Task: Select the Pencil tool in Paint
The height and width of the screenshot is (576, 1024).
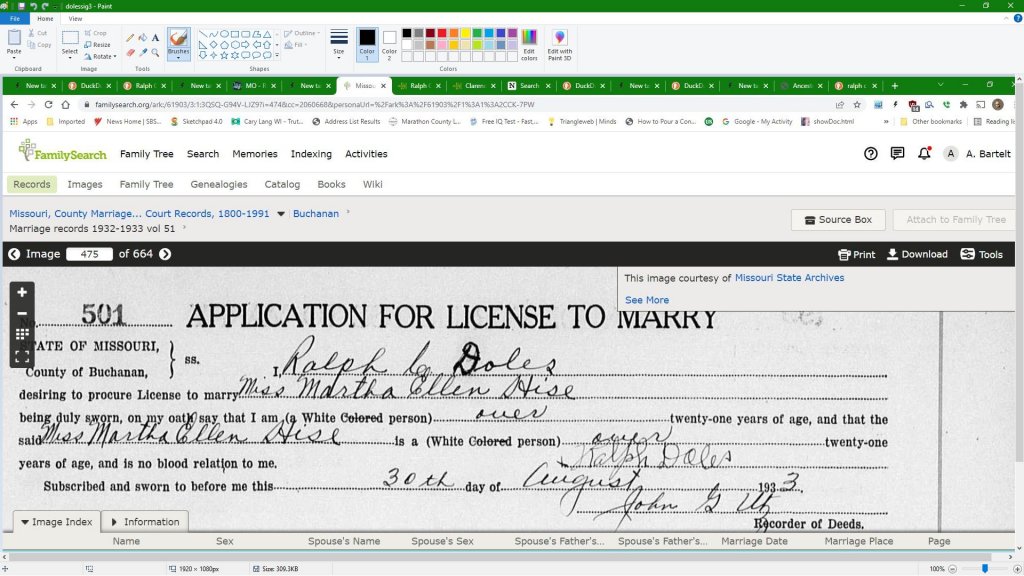Action: pos(130,38)
